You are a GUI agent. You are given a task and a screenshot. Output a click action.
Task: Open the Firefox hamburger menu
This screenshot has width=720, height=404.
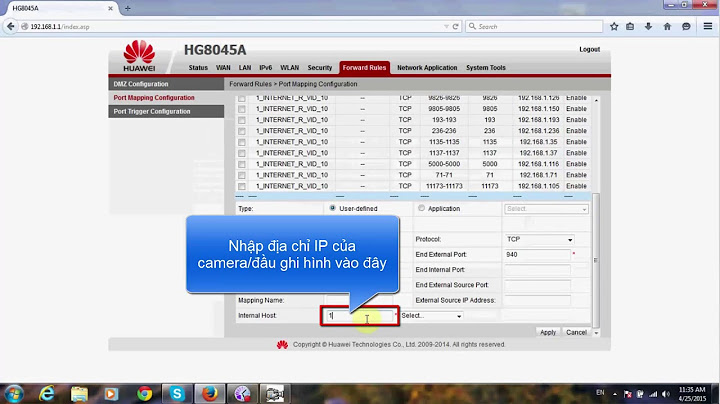pos(708,27)
